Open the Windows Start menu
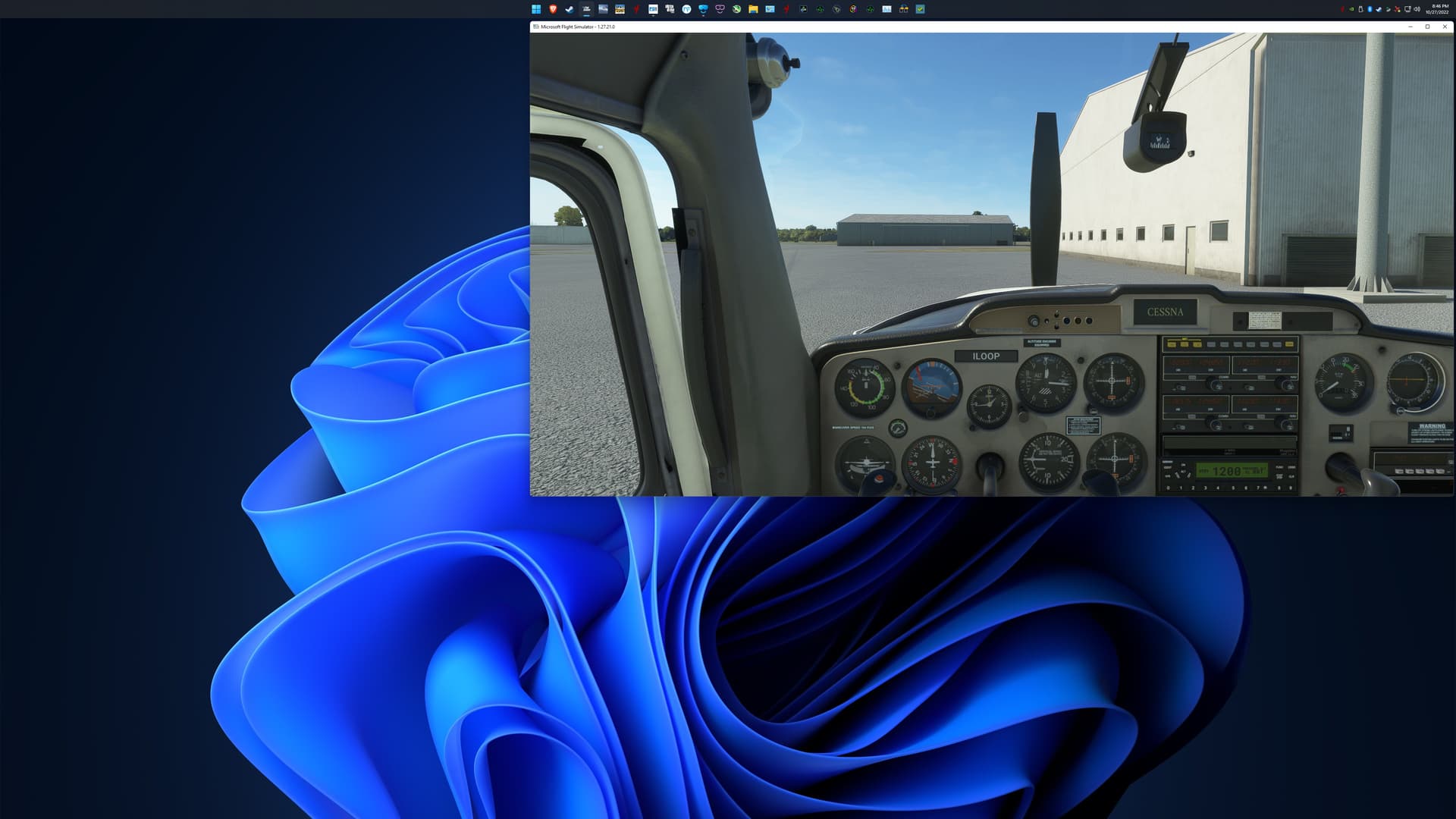 click(536, 9)
